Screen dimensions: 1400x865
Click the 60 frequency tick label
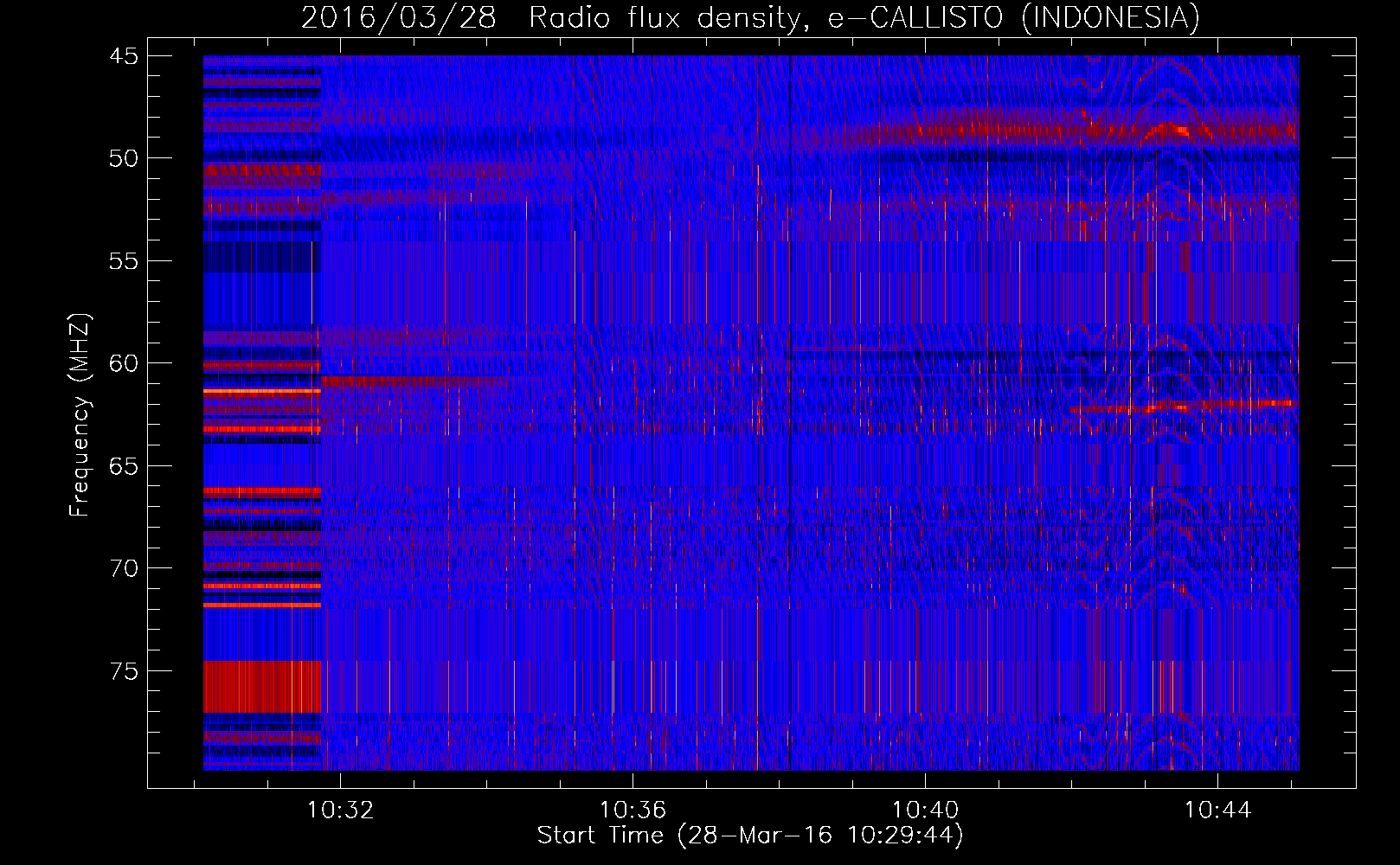(x=124, y=363)
